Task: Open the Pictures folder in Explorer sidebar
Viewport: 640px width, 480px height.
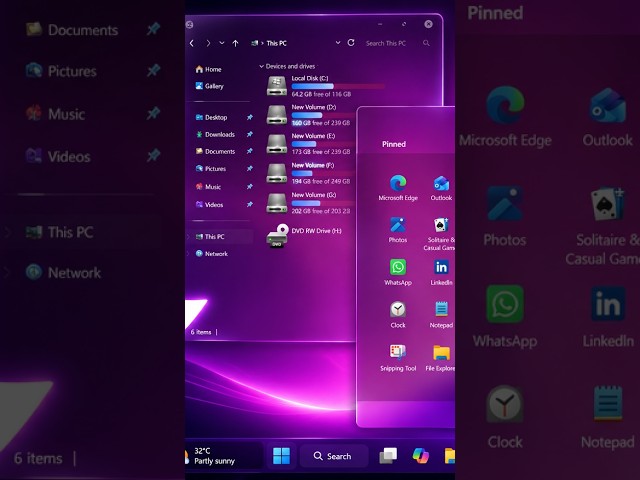Action: click(x=211, y=169)
